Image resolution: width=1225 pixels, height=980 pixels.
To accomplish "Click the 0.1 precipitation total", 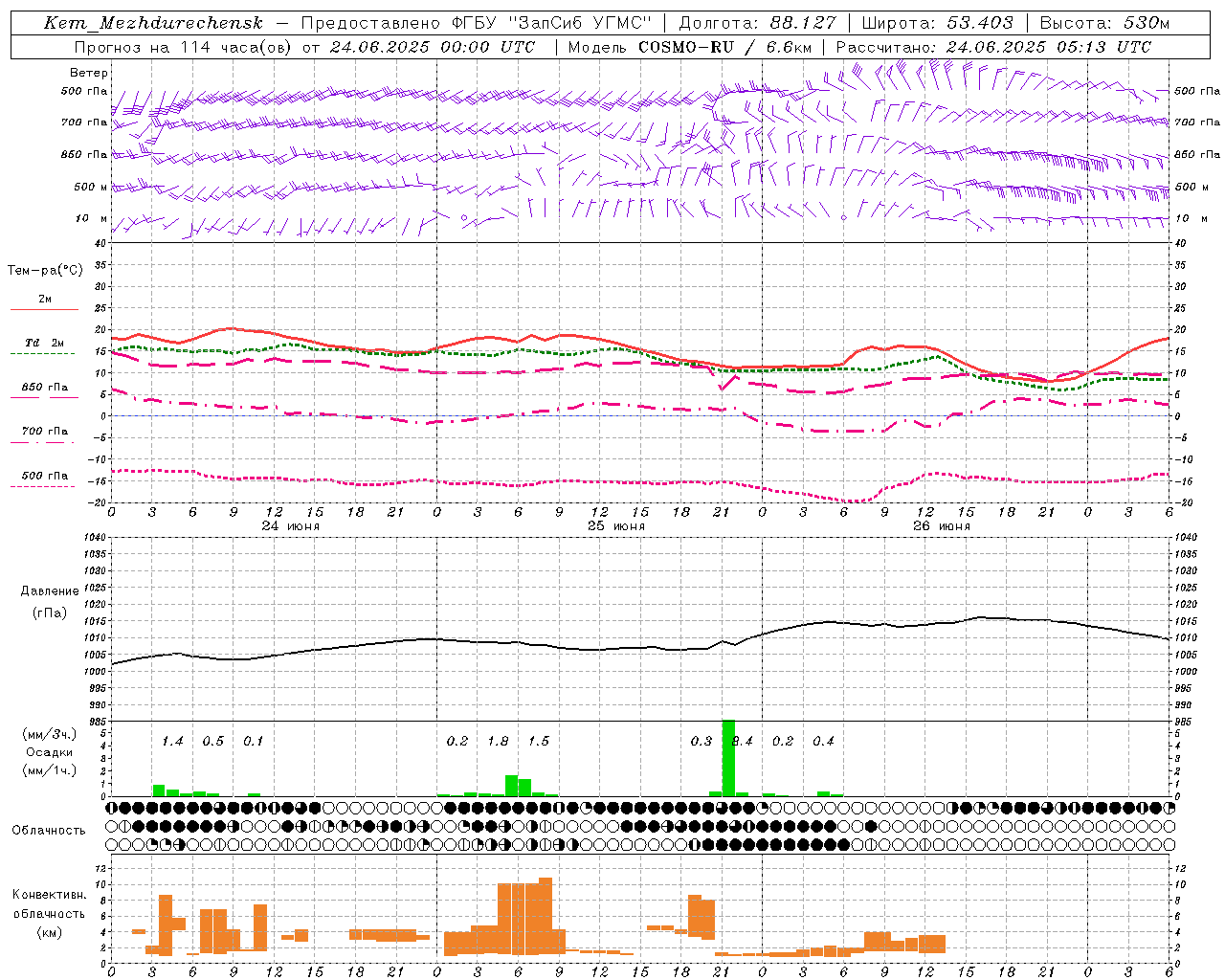I will pos(253,742).
